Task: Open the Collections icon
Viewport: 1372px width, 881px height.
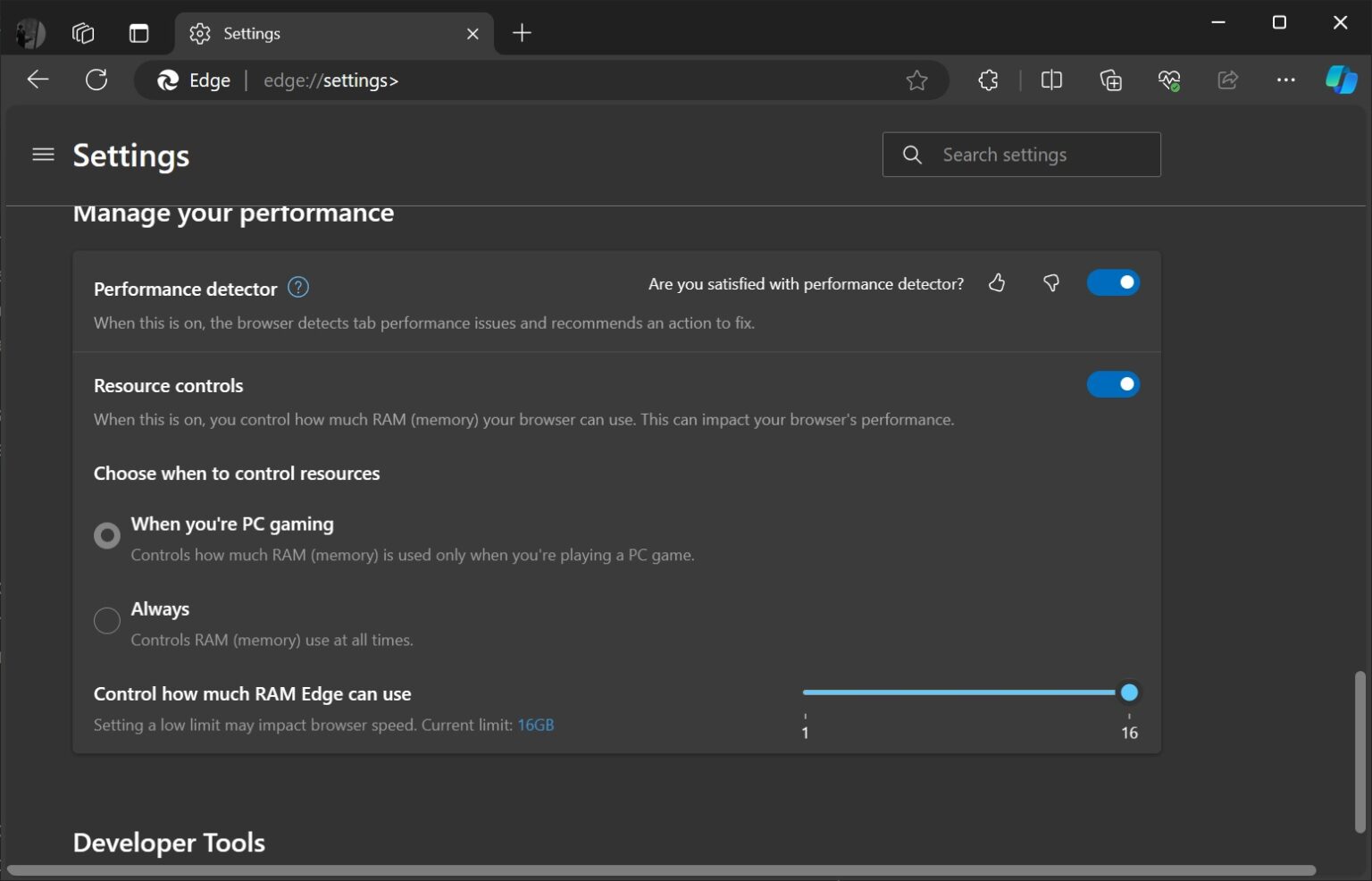Action: [1110, 80]
